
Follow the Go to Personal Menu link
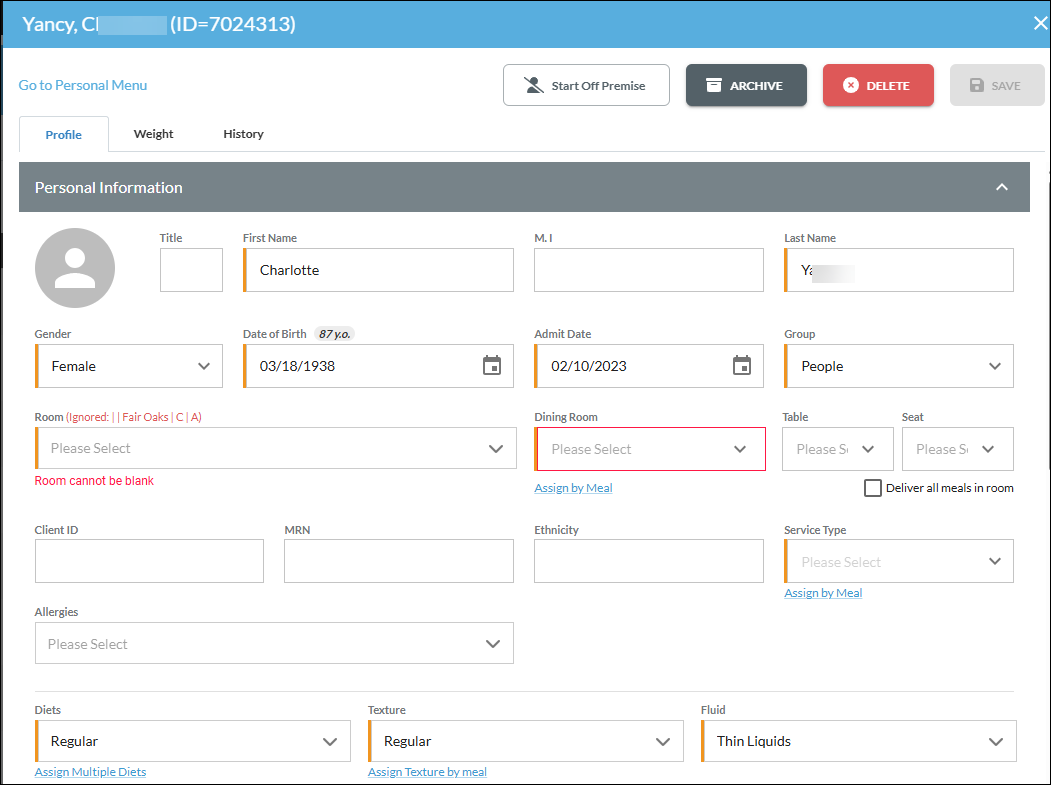tap(82, 85)
